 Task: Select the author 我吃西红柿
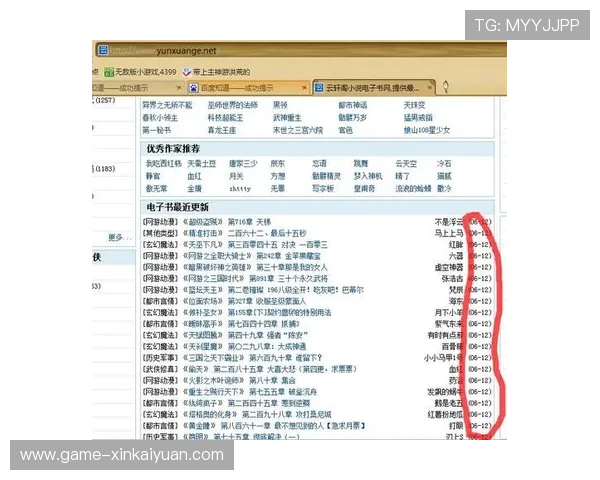coord(163,164)
